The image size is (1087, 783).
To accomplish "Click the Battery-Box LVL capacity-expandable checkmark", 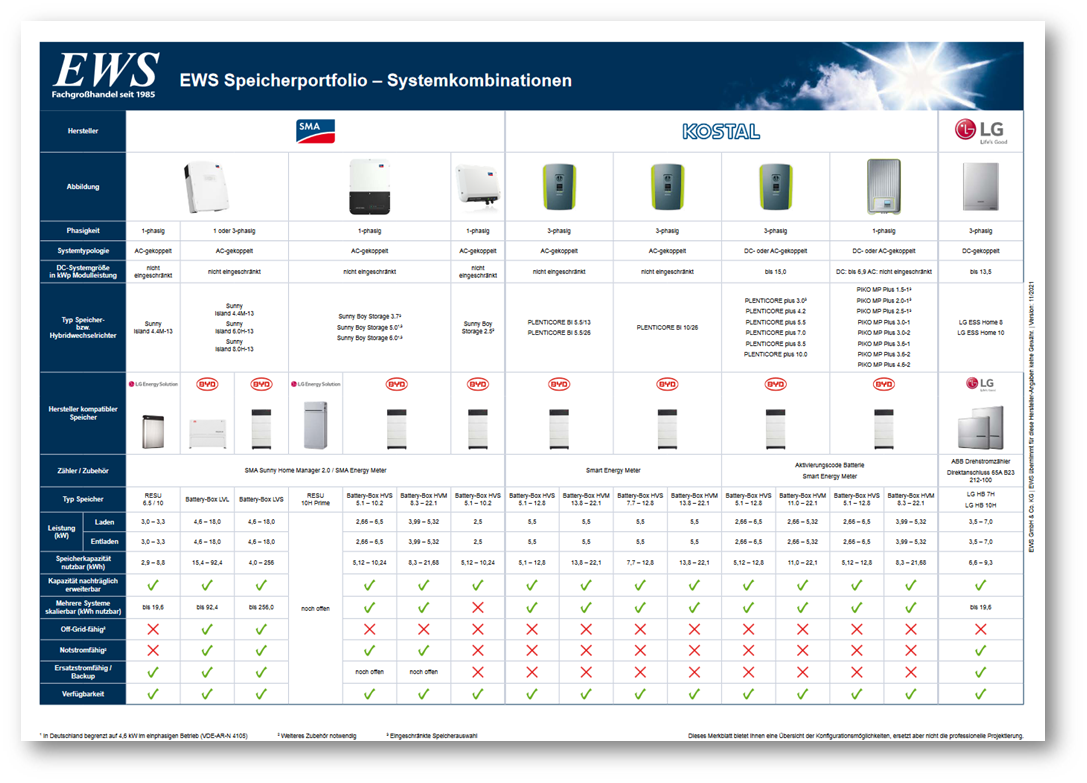I will 207,585.
